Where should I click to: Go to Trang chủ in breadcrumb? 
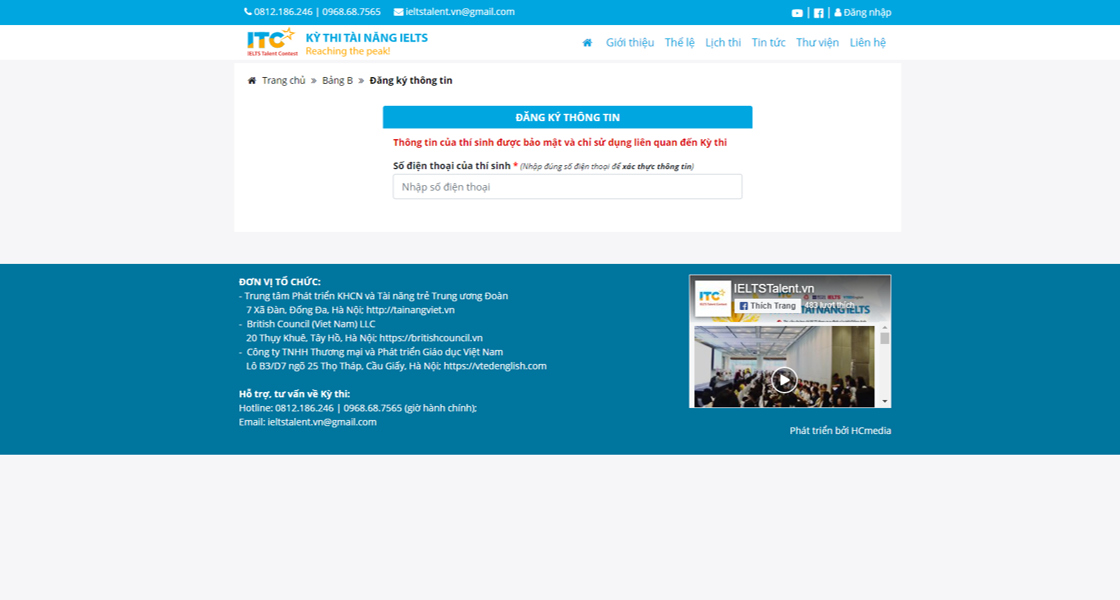coord(283,81)
